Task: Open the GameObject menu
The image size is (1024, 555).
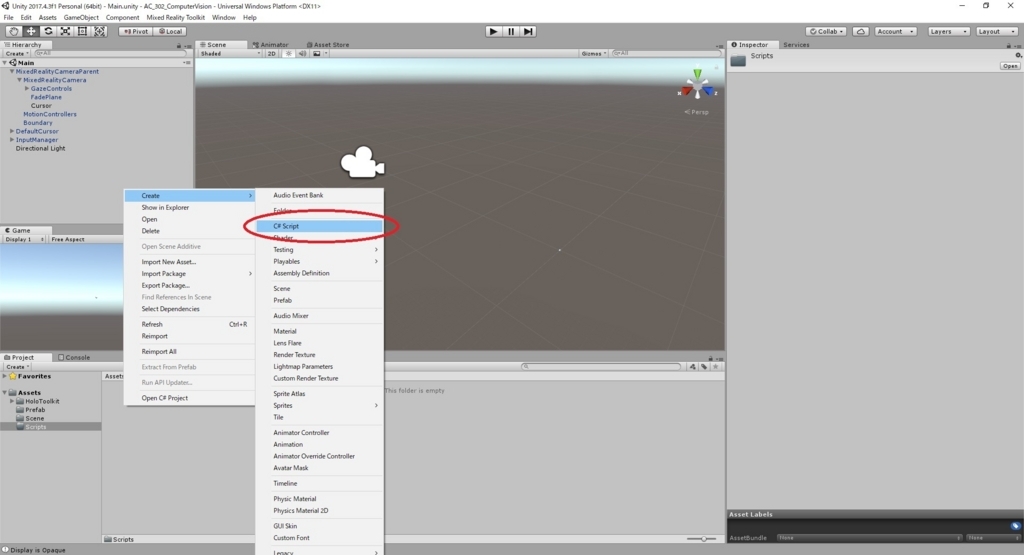Action: point(81,18)
